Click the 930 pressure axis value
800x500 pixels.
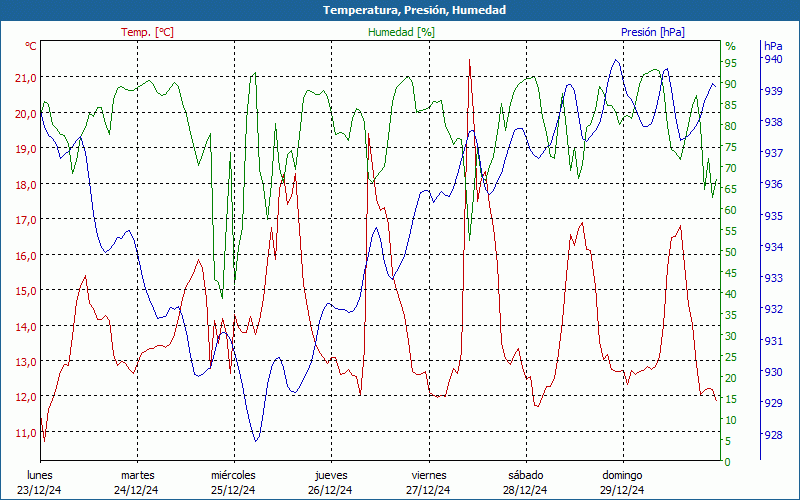(x=773, y=372)
